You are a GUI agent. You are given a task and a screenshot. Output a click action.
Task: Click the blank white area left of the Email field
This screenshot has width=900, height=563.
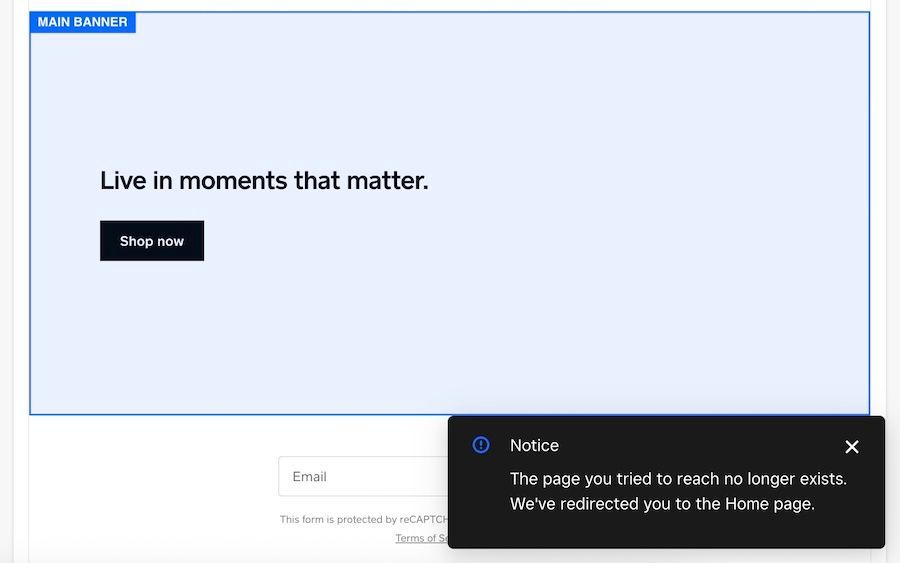(154, 476)
